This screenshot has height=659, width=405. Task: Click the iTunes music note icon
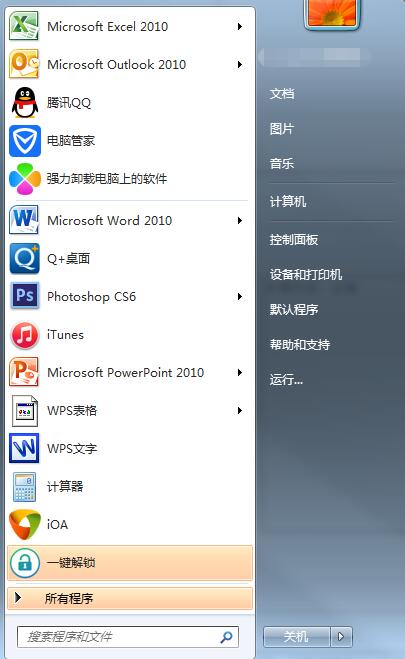[x=25, y=335]
